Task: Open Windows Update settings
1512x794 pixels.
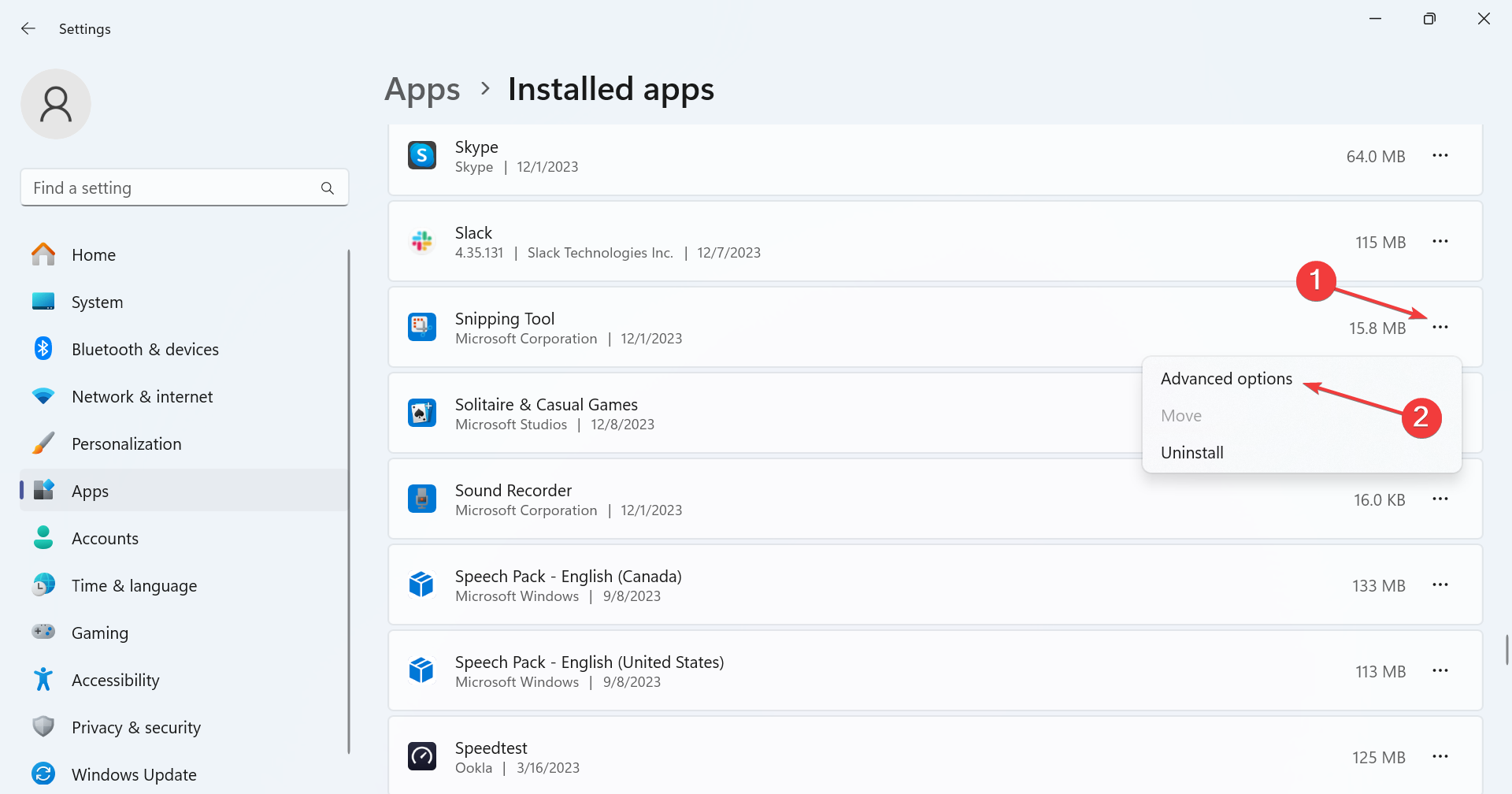Action: click(183, 774)
